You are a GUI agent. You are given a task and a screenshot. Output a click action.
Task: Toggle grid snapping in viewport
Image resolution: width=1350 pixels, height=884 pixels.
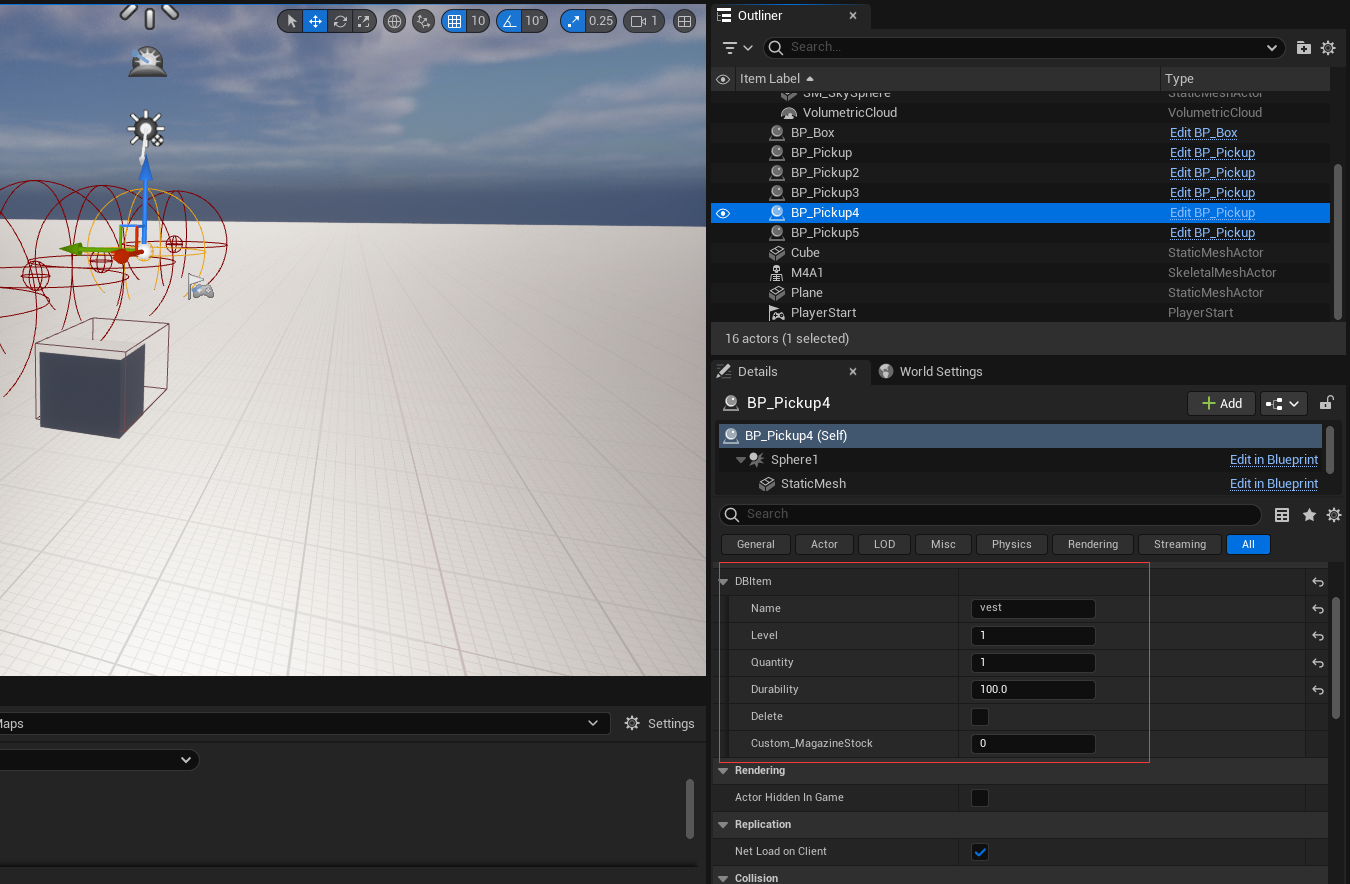(x=455, y=21)
